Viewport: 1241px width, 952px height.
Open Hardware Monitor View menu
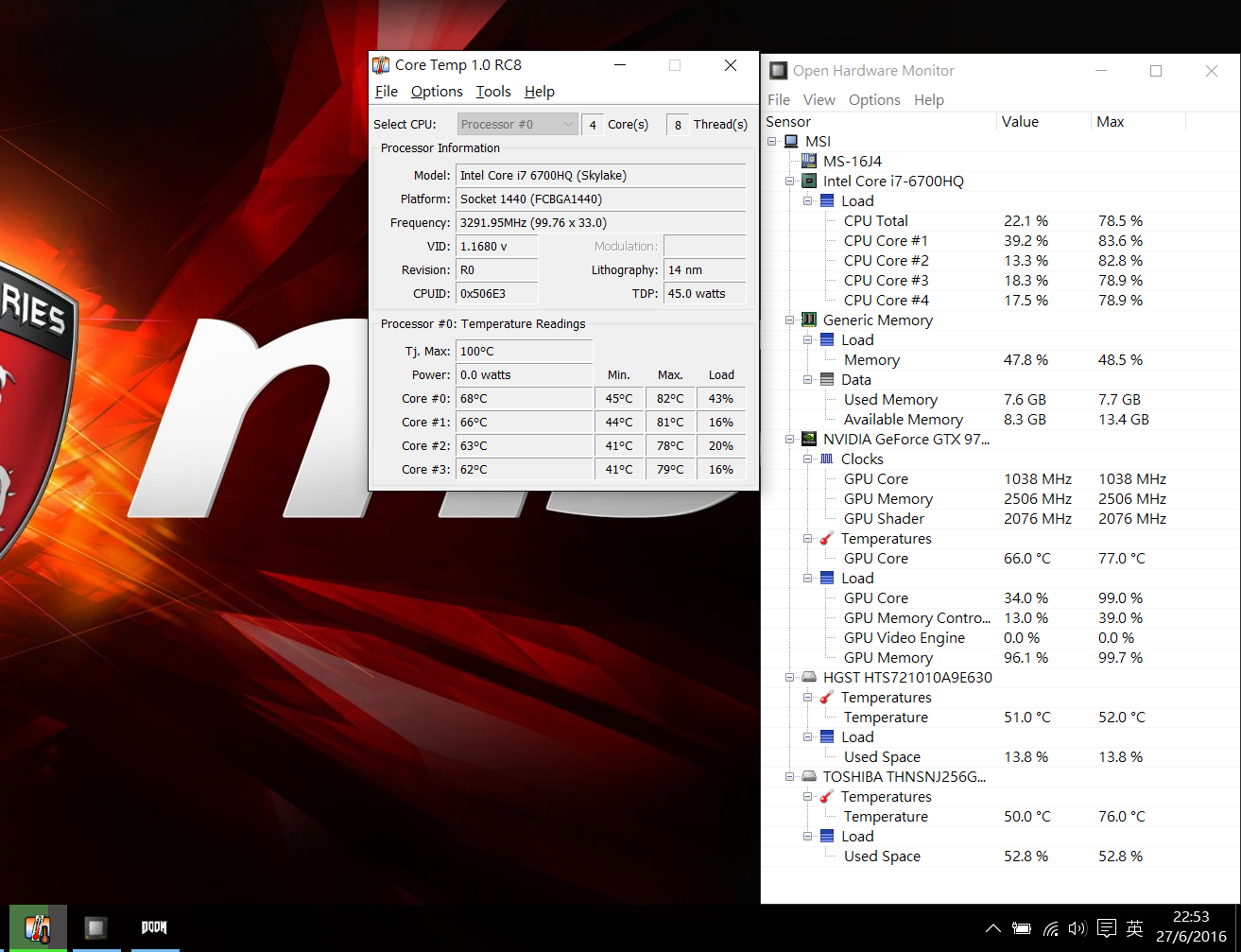tap(819, 100)
